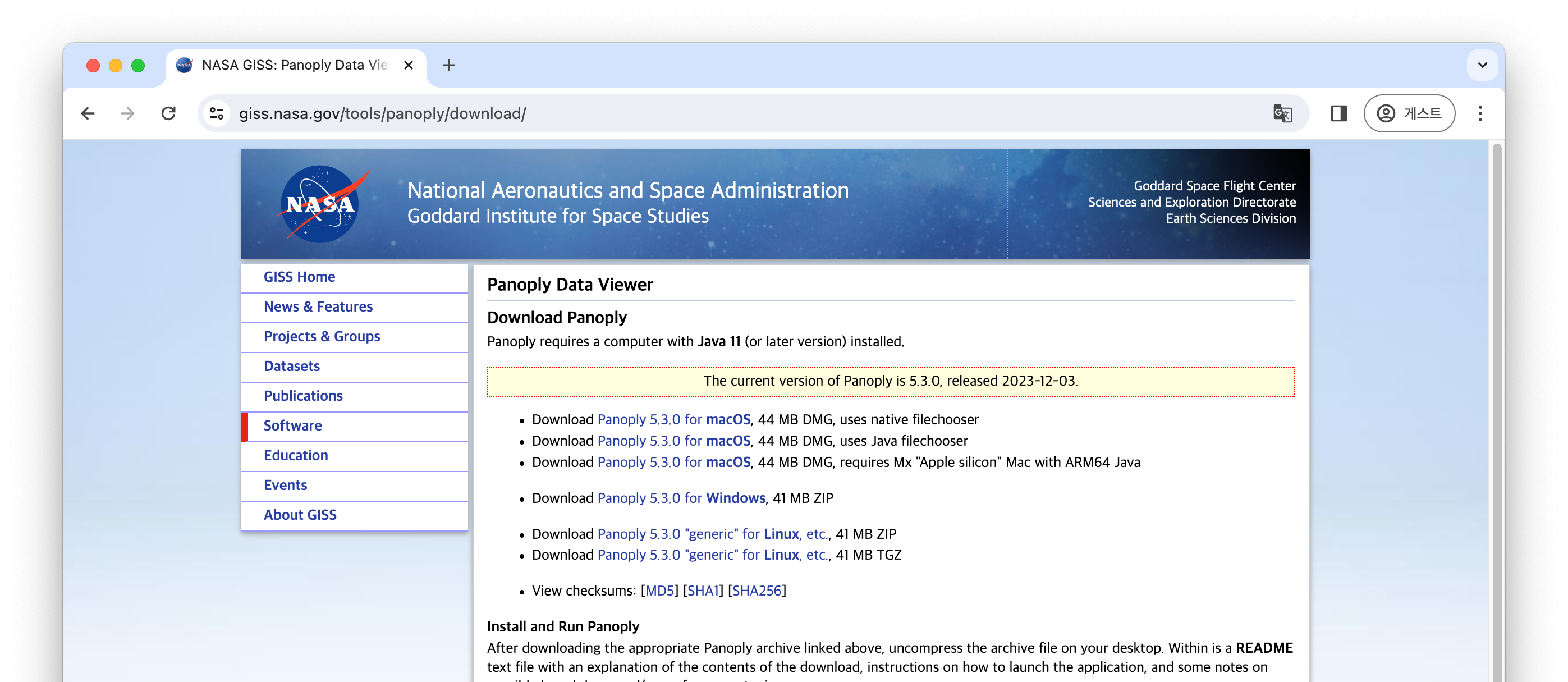
Task: Click the Google Translate icon
Action: pos(1282,113)
